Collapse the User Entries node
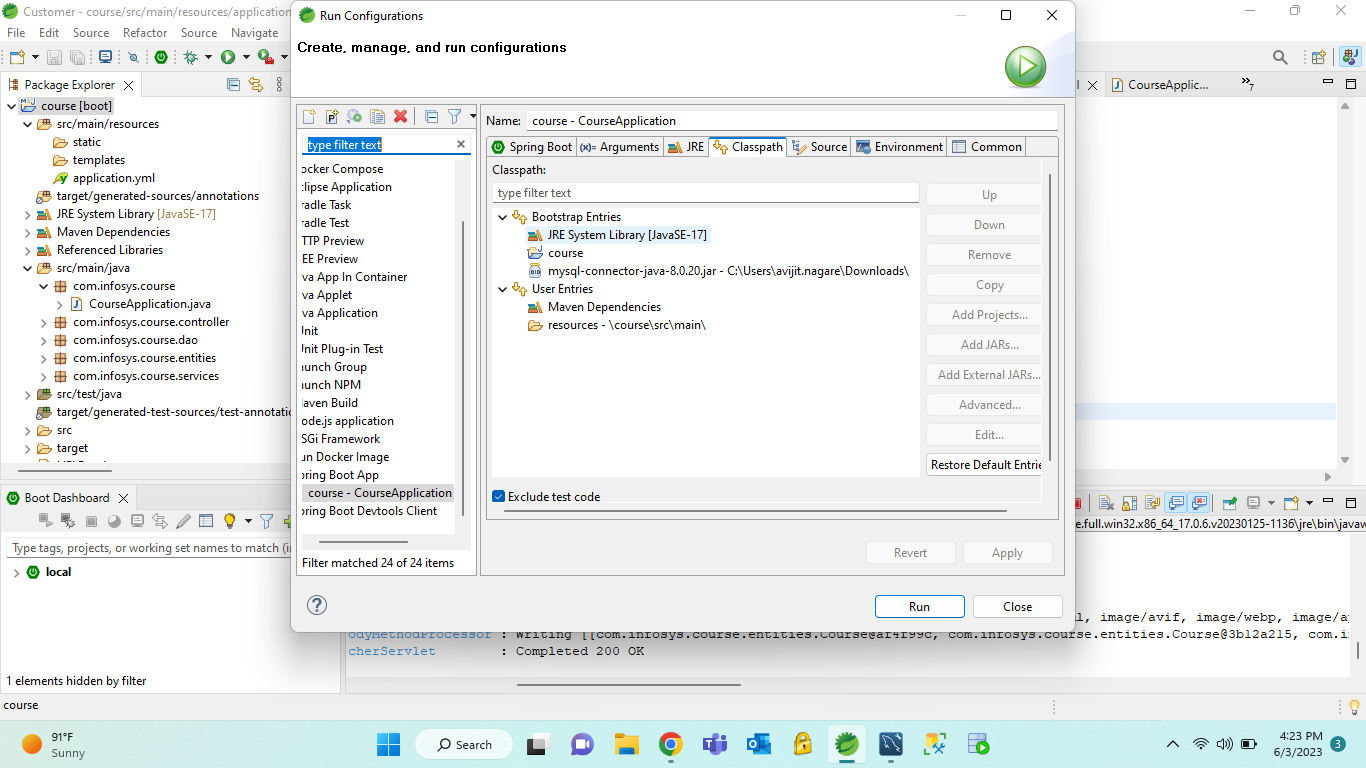Screen dimensions: 1366x768 coord(502,289)
